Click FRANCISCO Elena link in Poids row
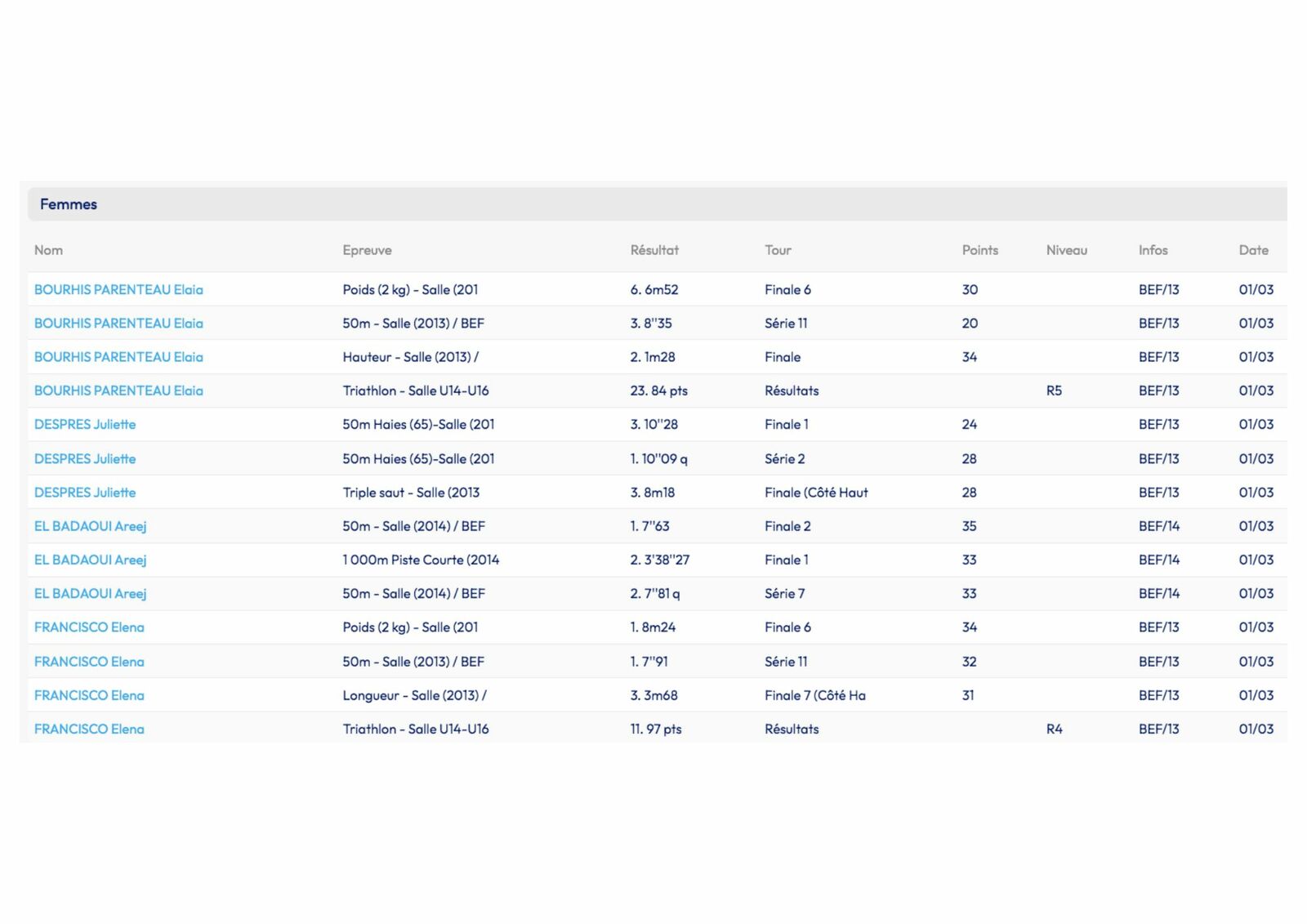This screenshot has height=924, width=1307. tap(89, 627)
